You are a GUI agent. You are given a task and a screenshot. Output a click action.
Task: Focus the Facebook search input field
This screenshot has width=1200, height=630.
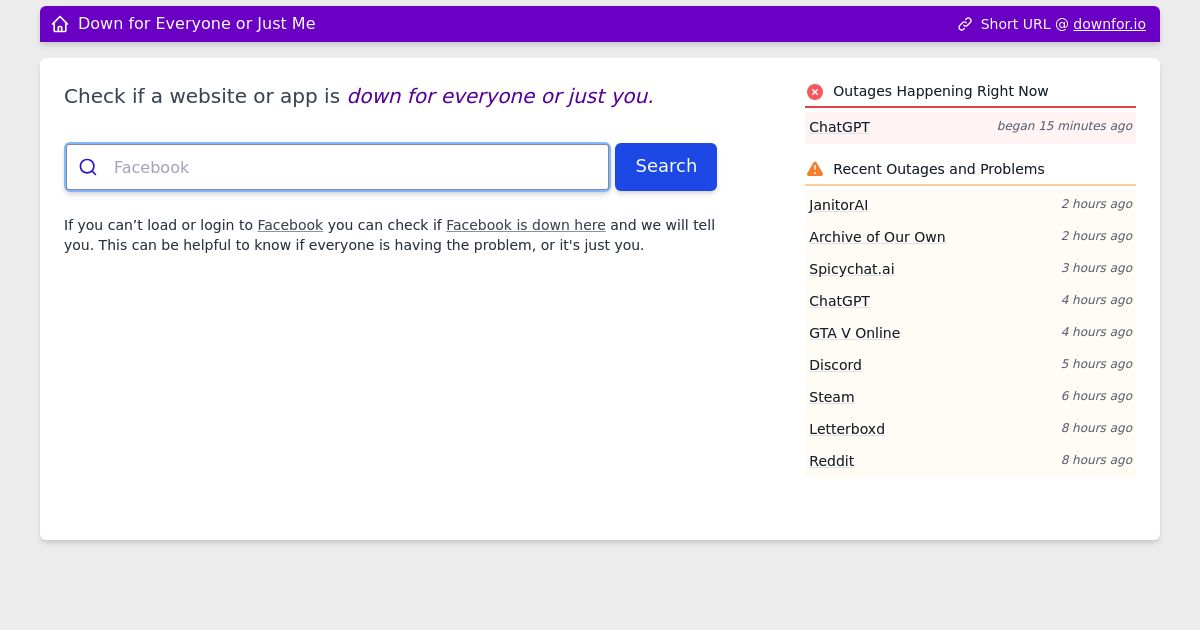click(338, 167)
